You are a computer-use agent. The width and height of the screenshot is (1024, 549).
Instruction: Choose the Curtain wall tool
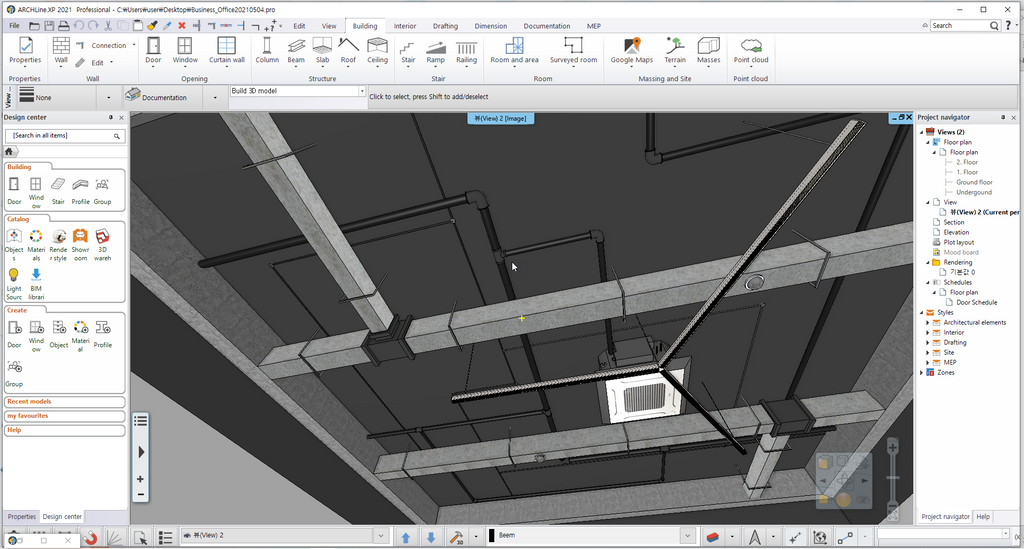[x=227, y=51]
